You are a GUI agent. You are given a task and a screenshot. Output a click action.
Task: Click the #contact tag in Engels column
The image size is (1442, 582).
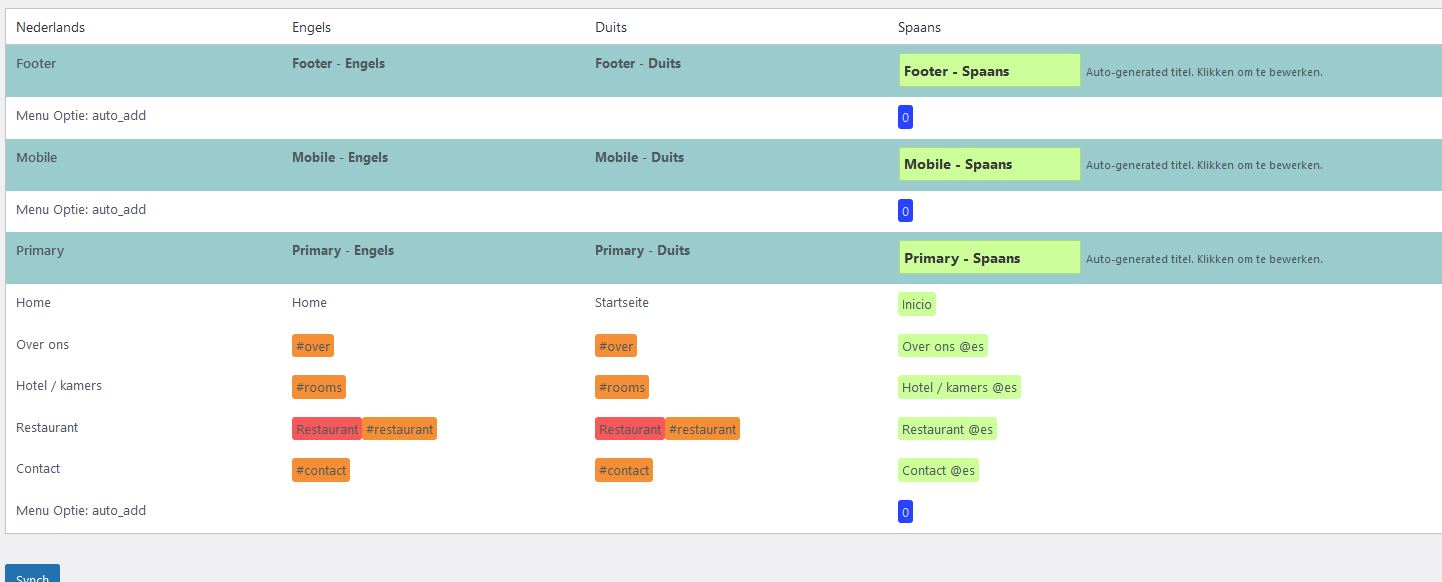pyautogui.click(x=321, y=470)
